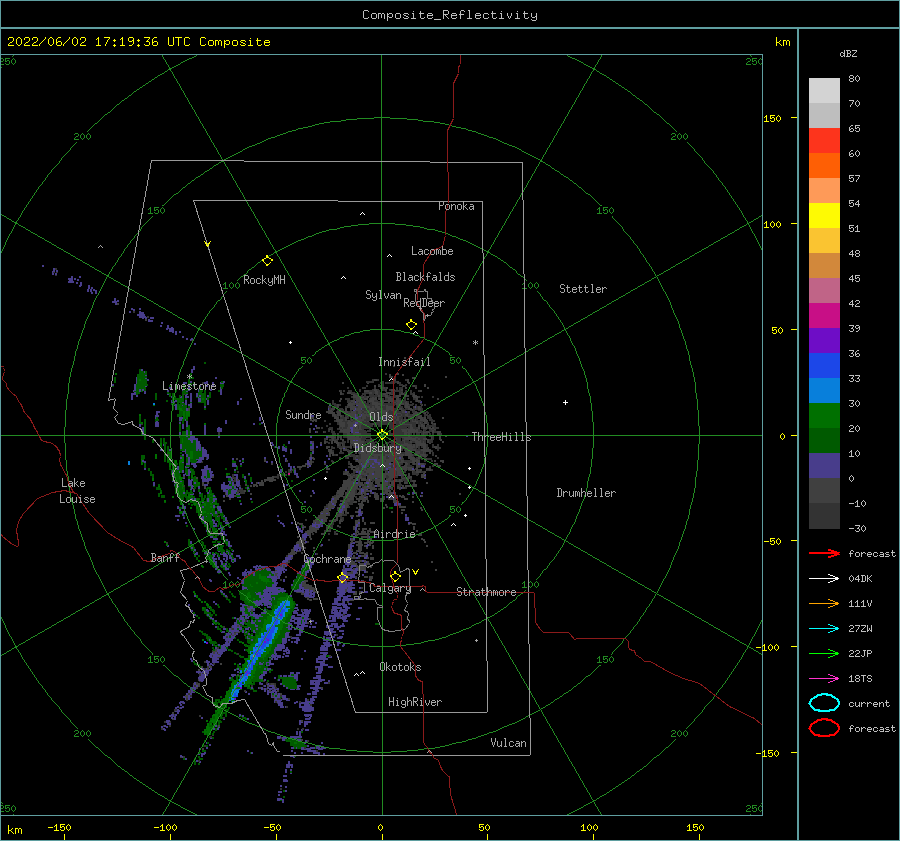Click the blue reflectivity storm core southwest of Calgary

(x=263, y=646)
